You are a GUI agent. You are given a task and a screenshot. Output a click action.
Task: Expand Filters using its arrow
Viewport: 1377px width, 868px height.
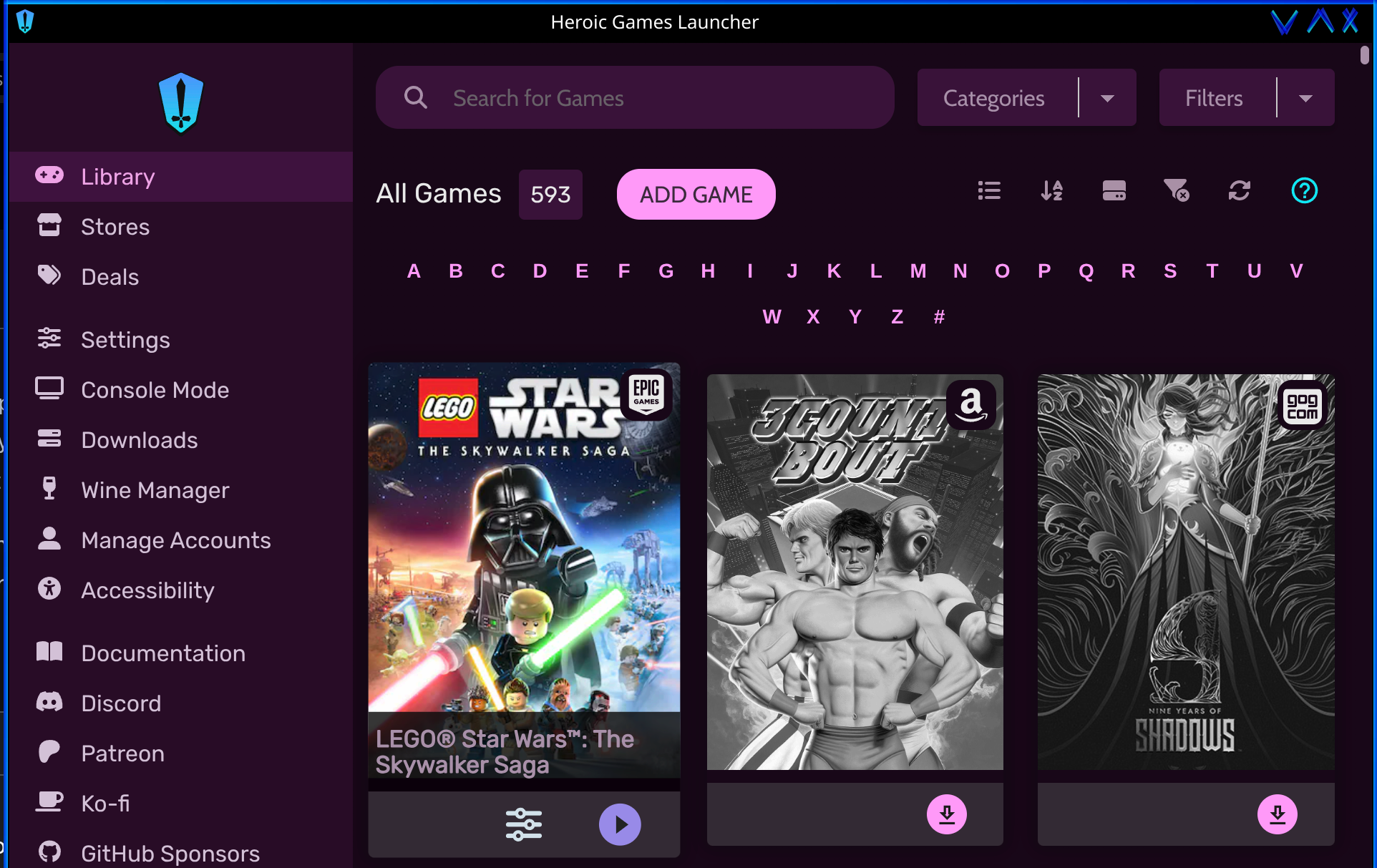click(x=1306, y=98)
